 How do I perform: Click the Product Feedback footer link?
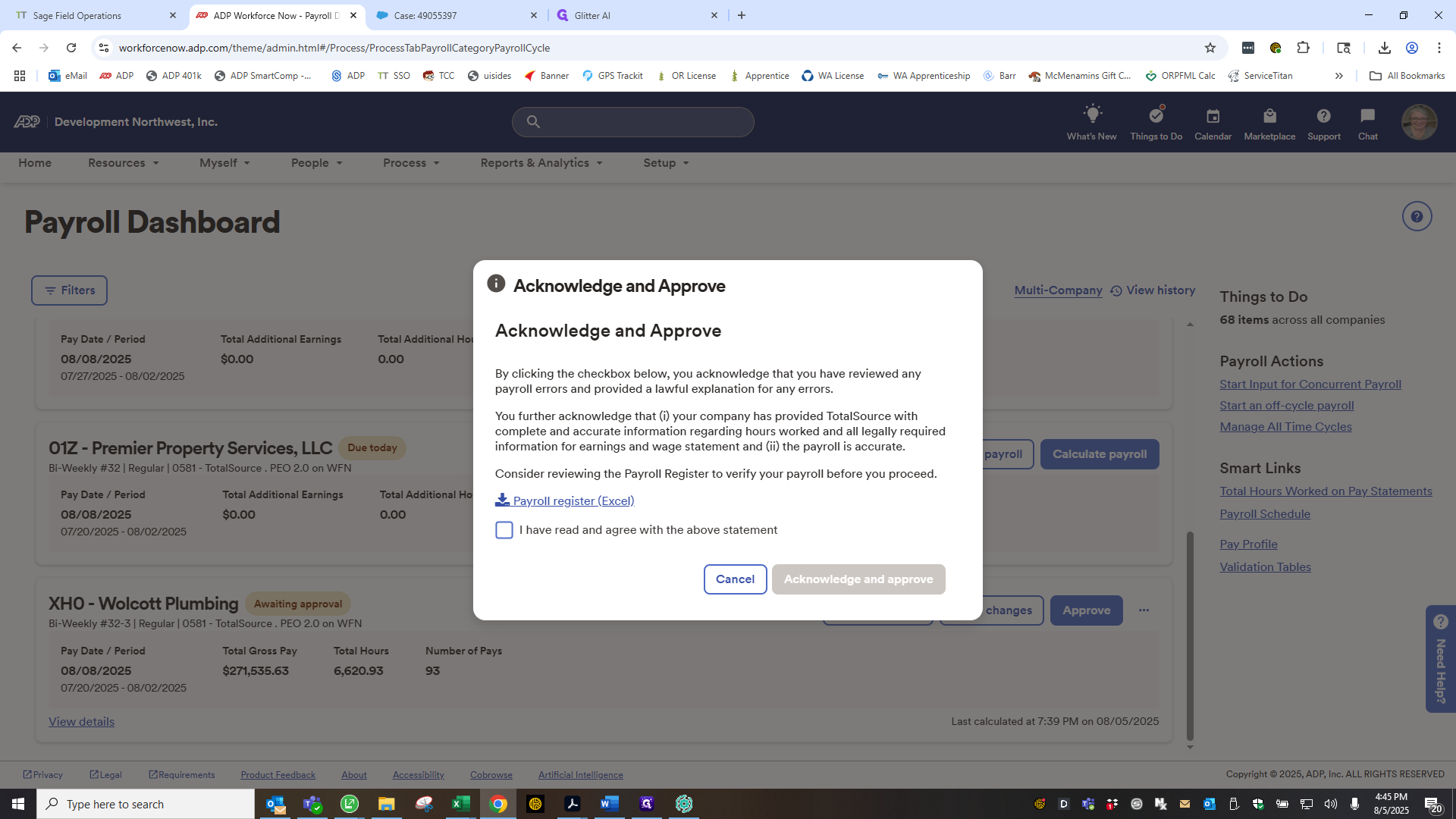pyautogui.click(x=278, y=775)
